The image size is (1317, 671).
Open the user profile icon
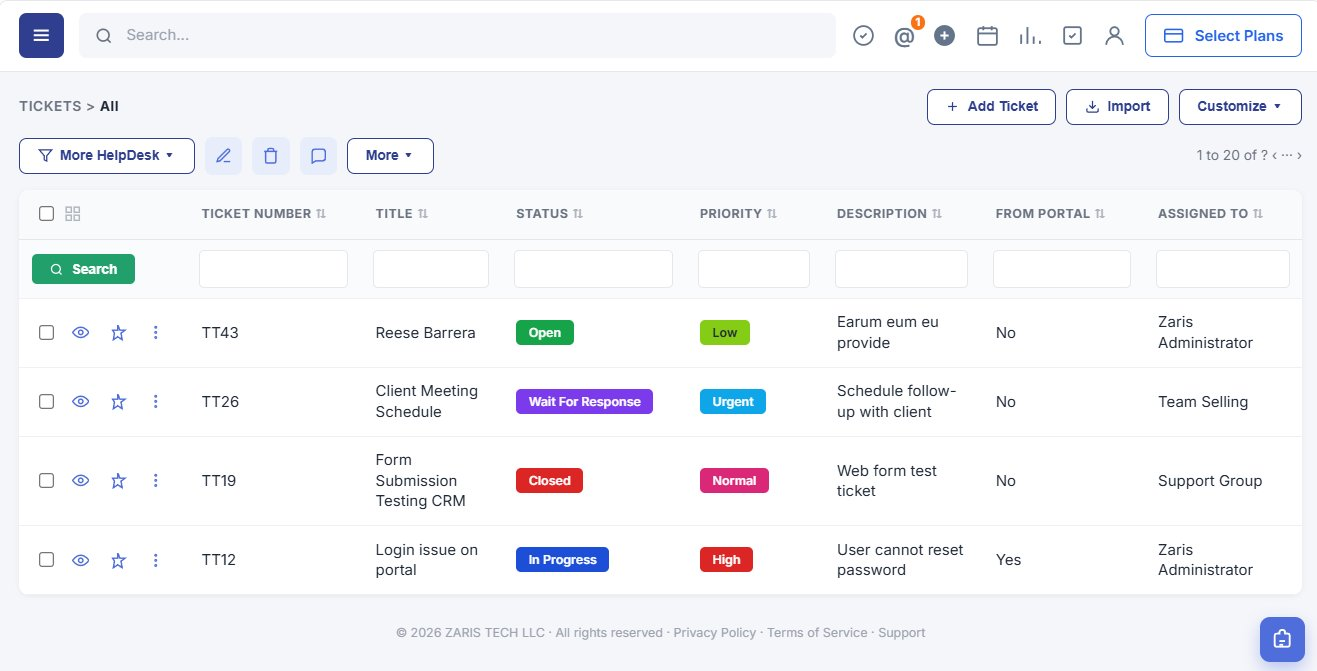coord(1114,36)
